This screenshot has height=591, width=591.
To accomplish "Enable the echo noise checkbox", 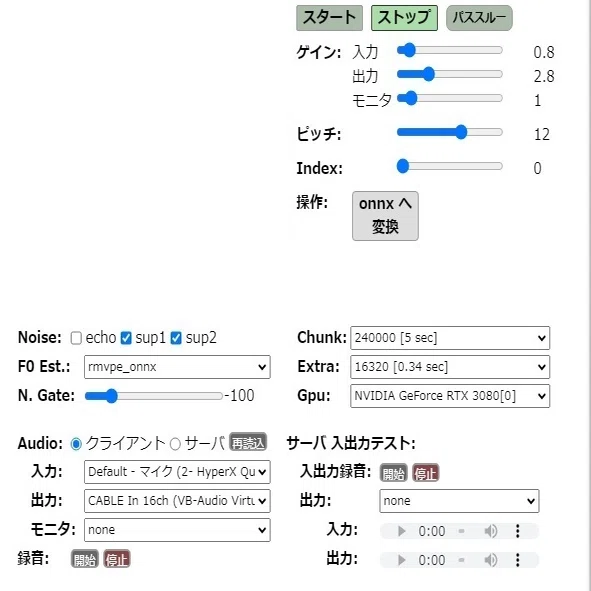I will (x=76, y=338).
